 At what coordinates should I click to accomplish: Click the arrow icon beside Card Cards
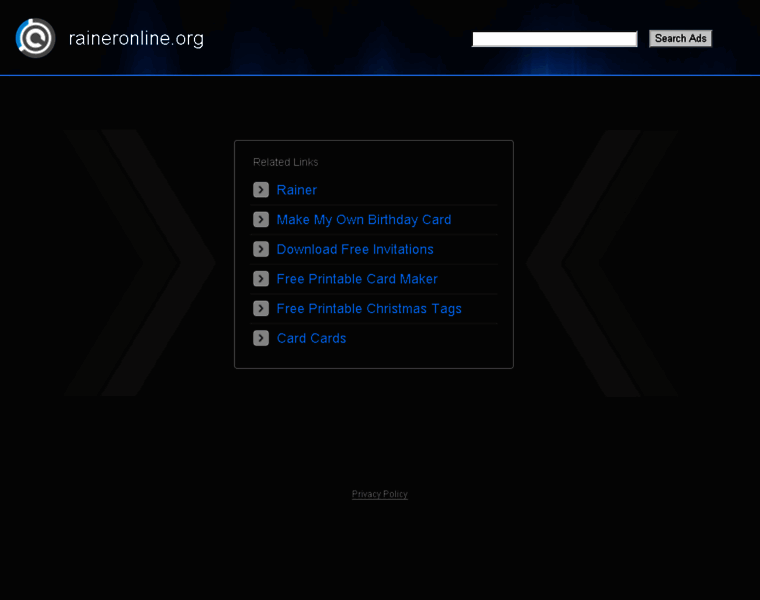(x=261, y=338)
